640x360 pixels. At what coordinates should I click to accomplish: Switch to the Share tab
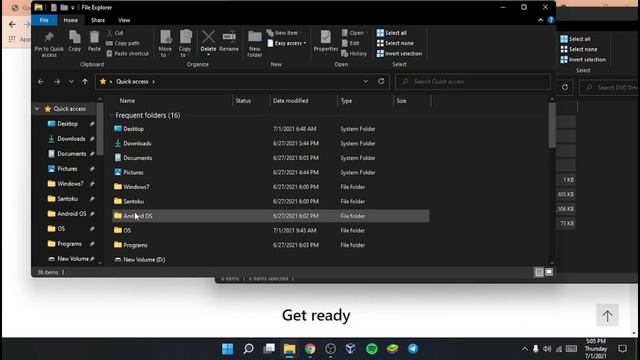click(98, 20)
